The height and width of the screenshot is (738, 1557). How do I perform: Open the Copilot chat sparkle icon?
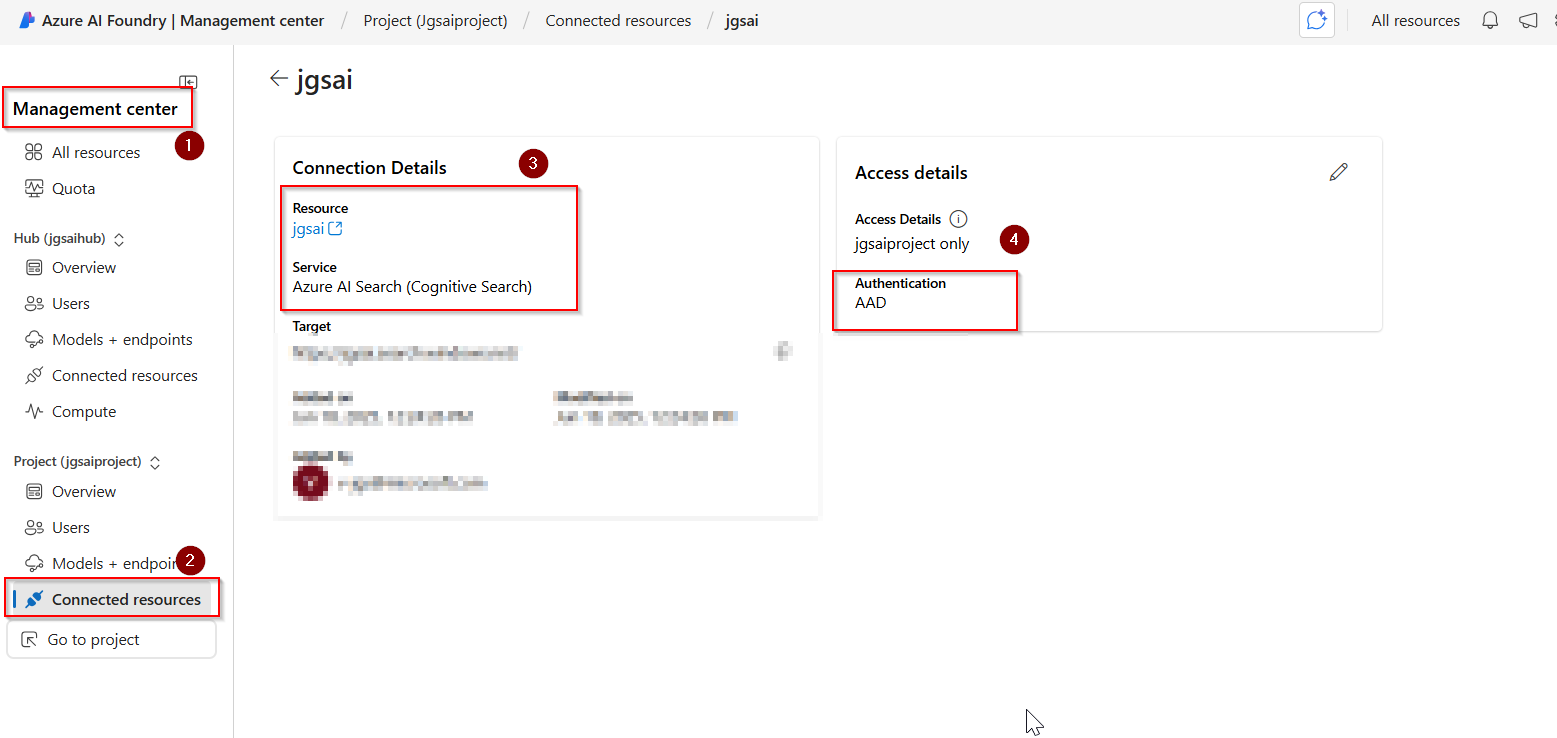point(1317,20)
